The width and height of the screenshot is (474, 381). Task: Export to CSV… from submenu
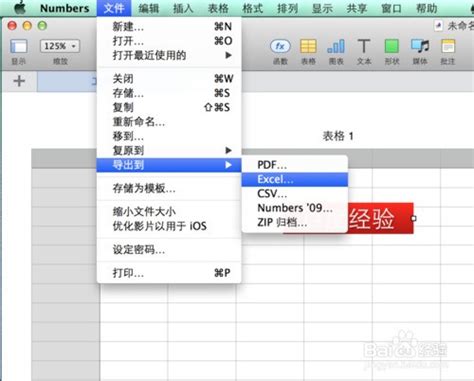pos(295,193)
